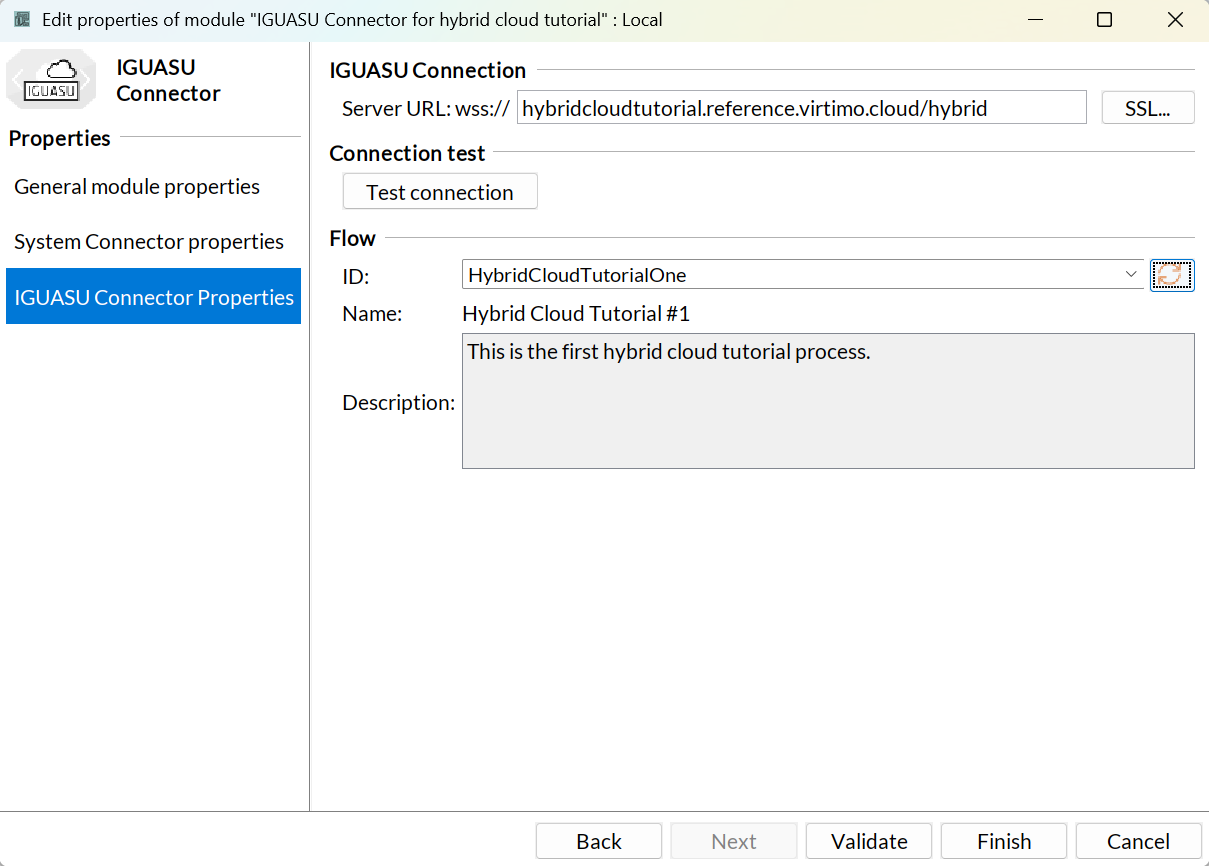Screen dimensions: 1209x866
Task: Minimize the dialog window
Action: point(1034,20)
